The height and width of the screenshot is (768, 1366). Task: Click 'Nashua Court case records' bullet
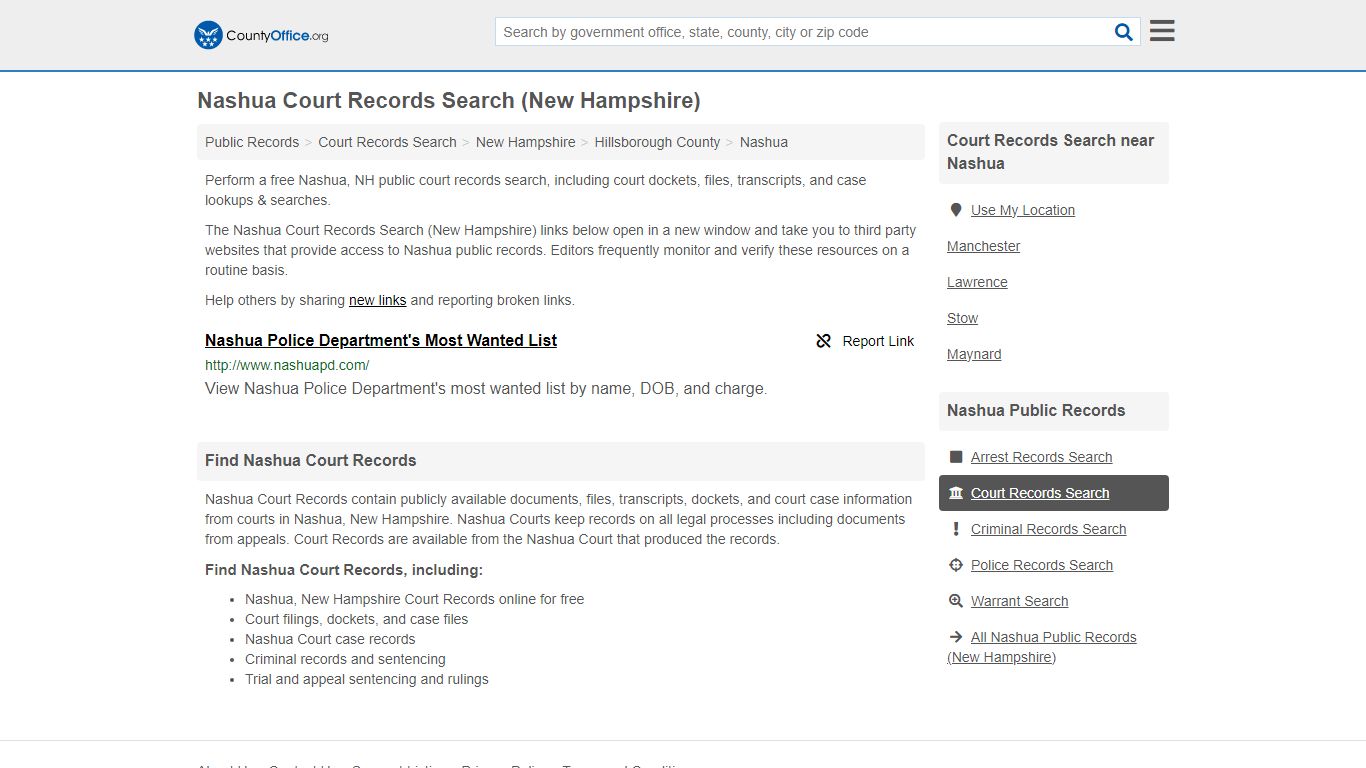[x=330, y=639]
